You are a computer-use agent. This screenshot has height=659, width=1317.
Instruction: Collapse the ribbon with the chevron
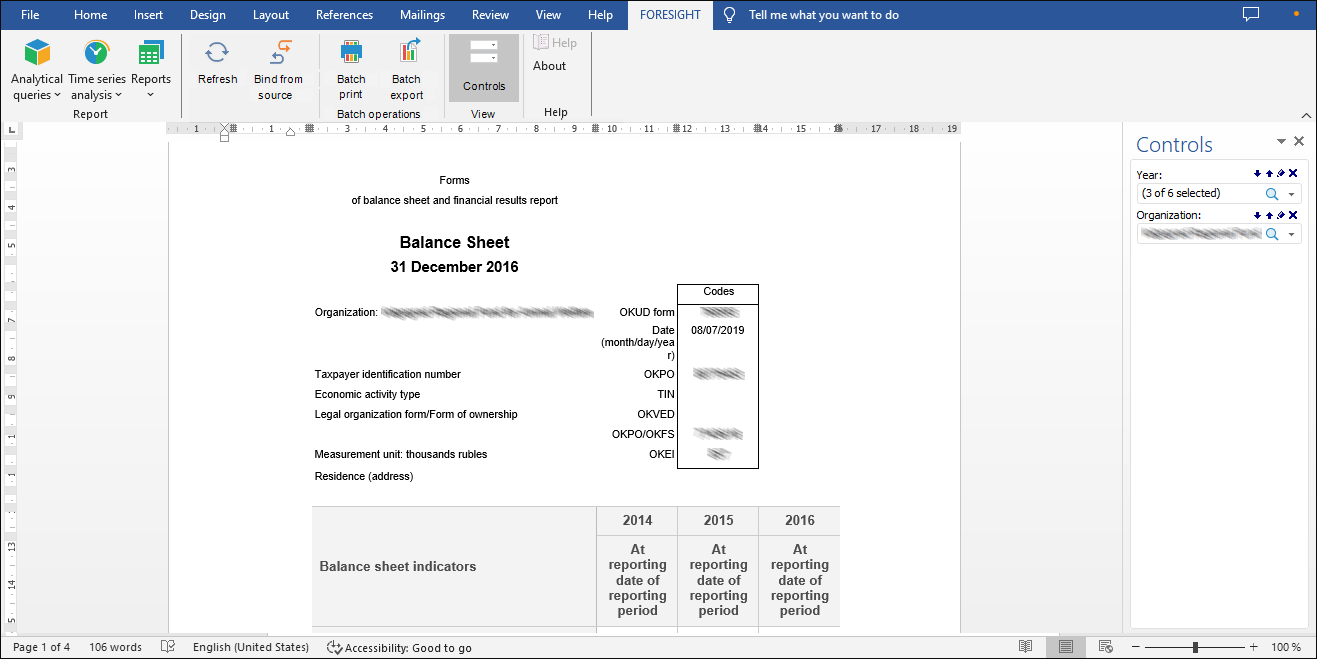(x=1305, y=115)
